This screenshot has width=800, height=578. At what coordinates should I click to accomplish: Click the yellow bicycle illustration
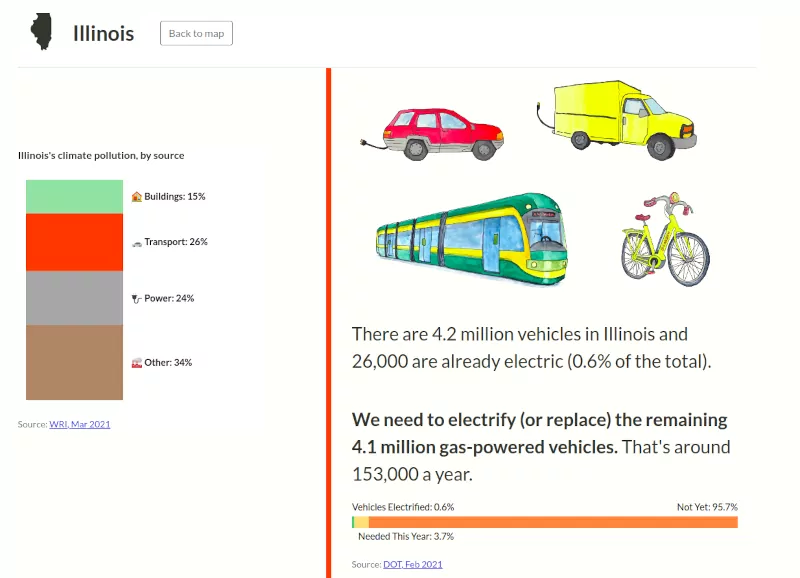pos(664,240)
